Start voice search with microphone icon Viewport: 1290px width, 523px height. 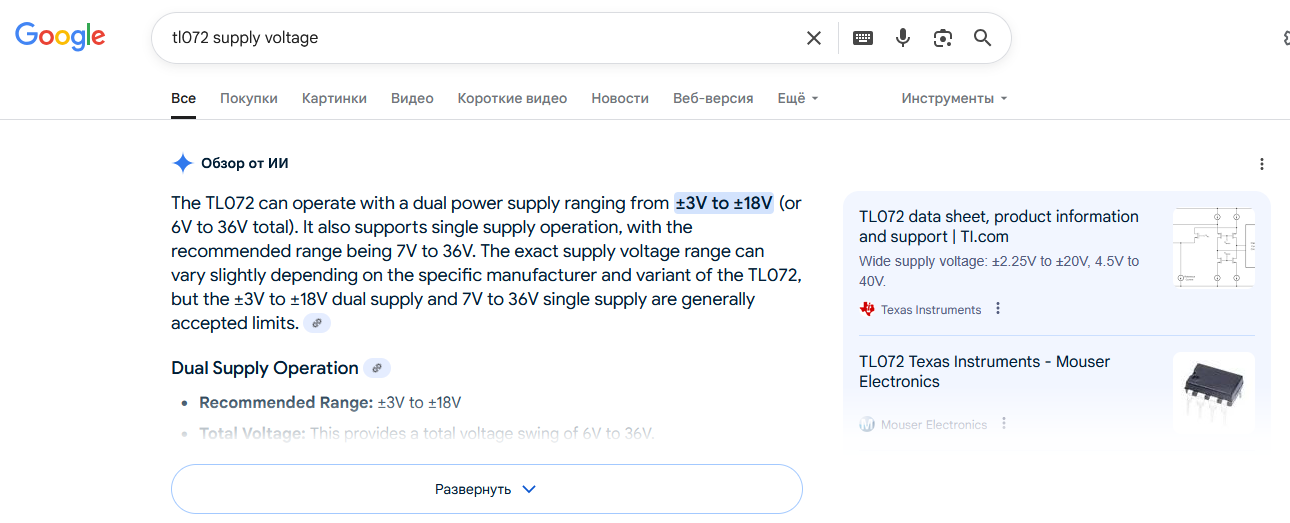click(903, 38)
